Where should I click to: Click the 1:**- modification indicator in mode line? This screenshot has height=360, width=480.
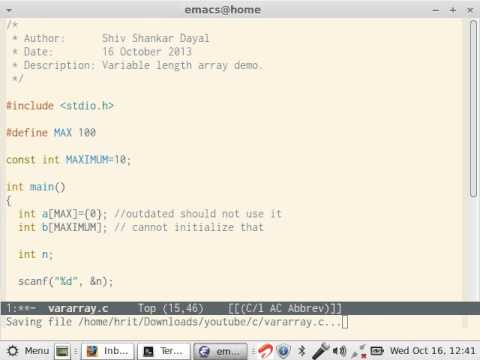pos(22,308)
